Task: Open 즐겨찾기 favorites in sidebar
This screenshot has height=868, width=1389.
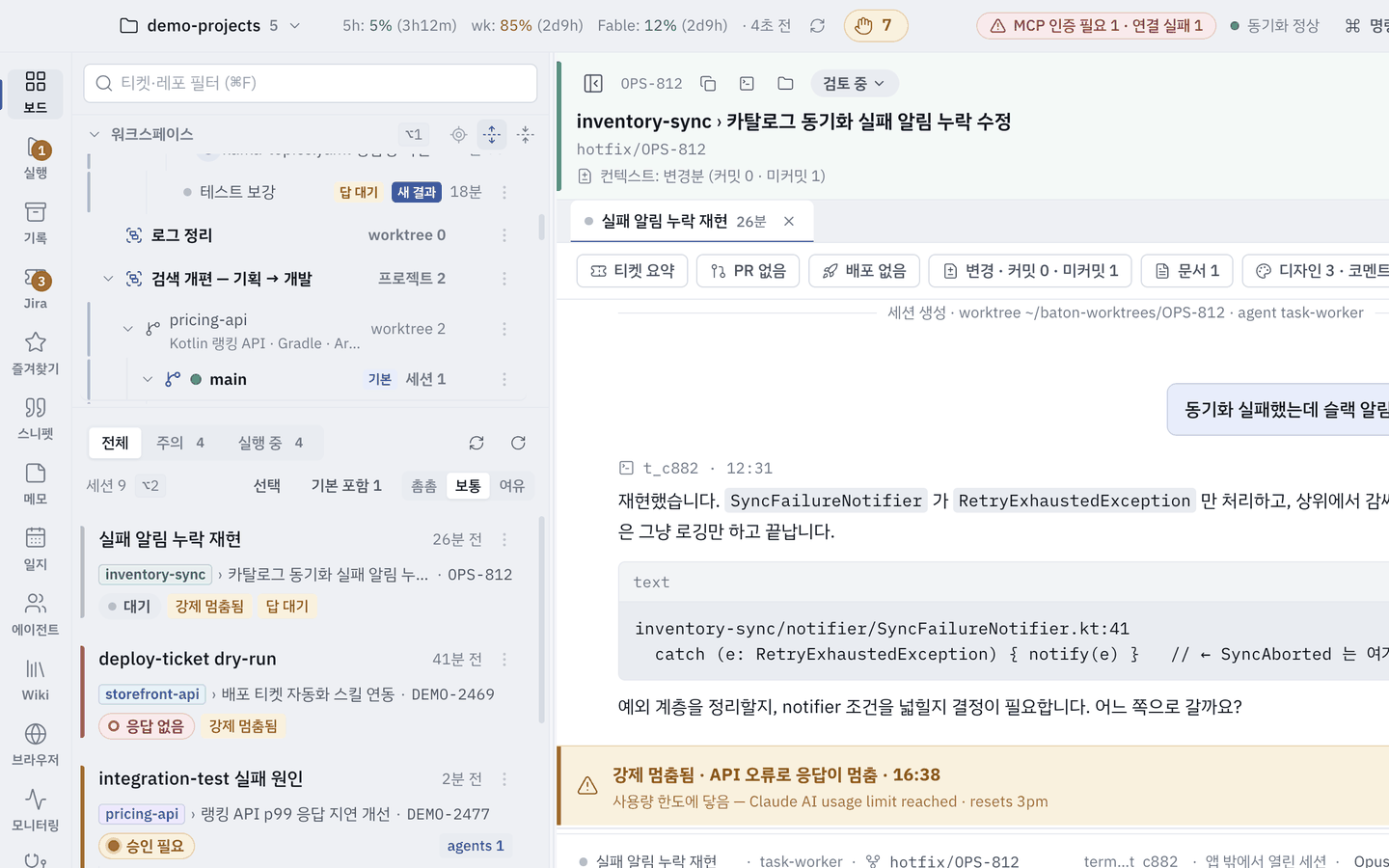Action: tap(35, 355)
